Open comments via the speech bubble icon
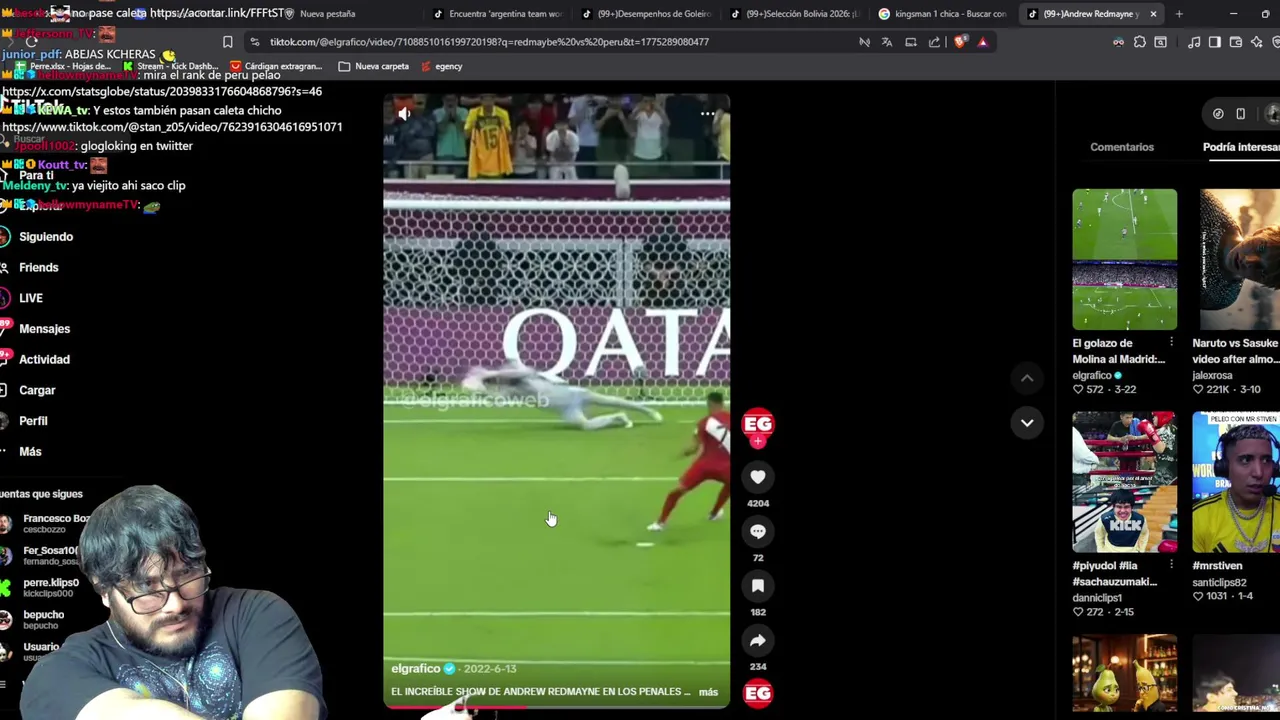The width and height of the screenshot is (1280, 720). click(x=758, y=532)
